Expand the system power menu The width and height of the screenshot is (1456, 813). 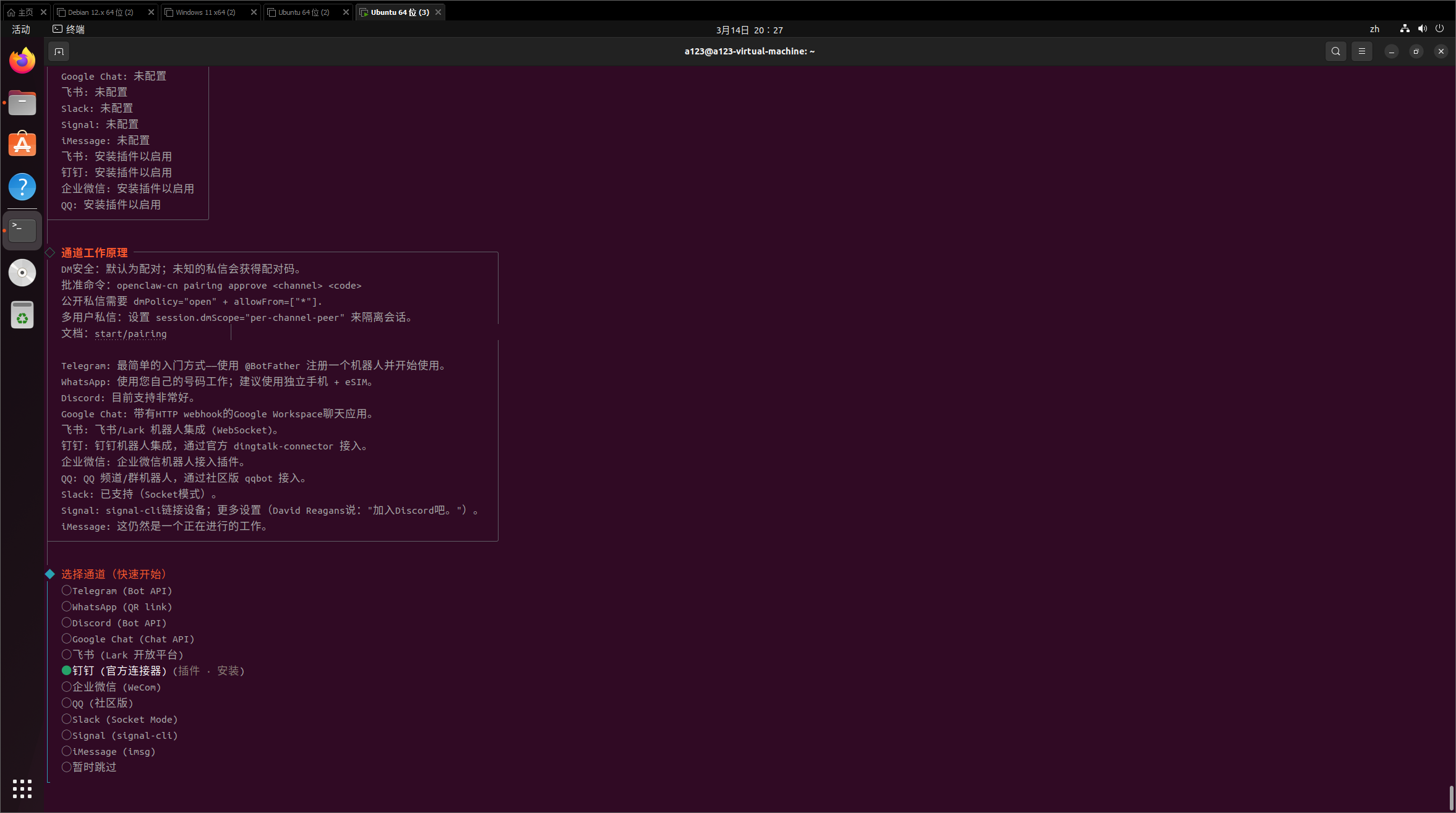[1439, 29]
